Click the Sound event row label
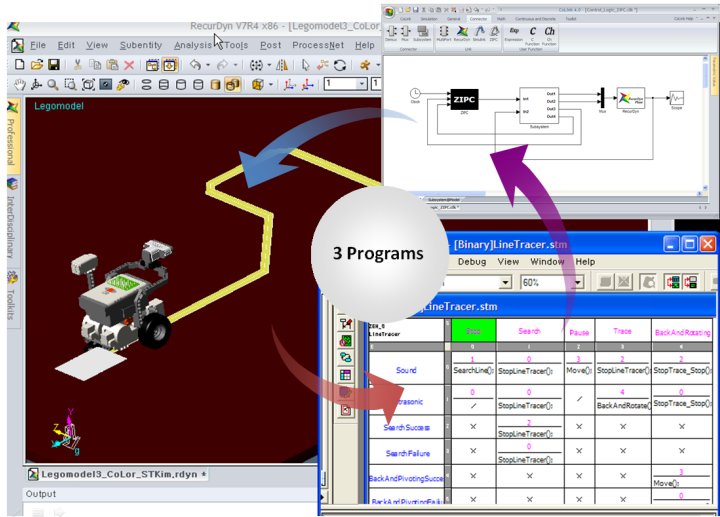Screen dimensions: 720x517 pos(406,370)
